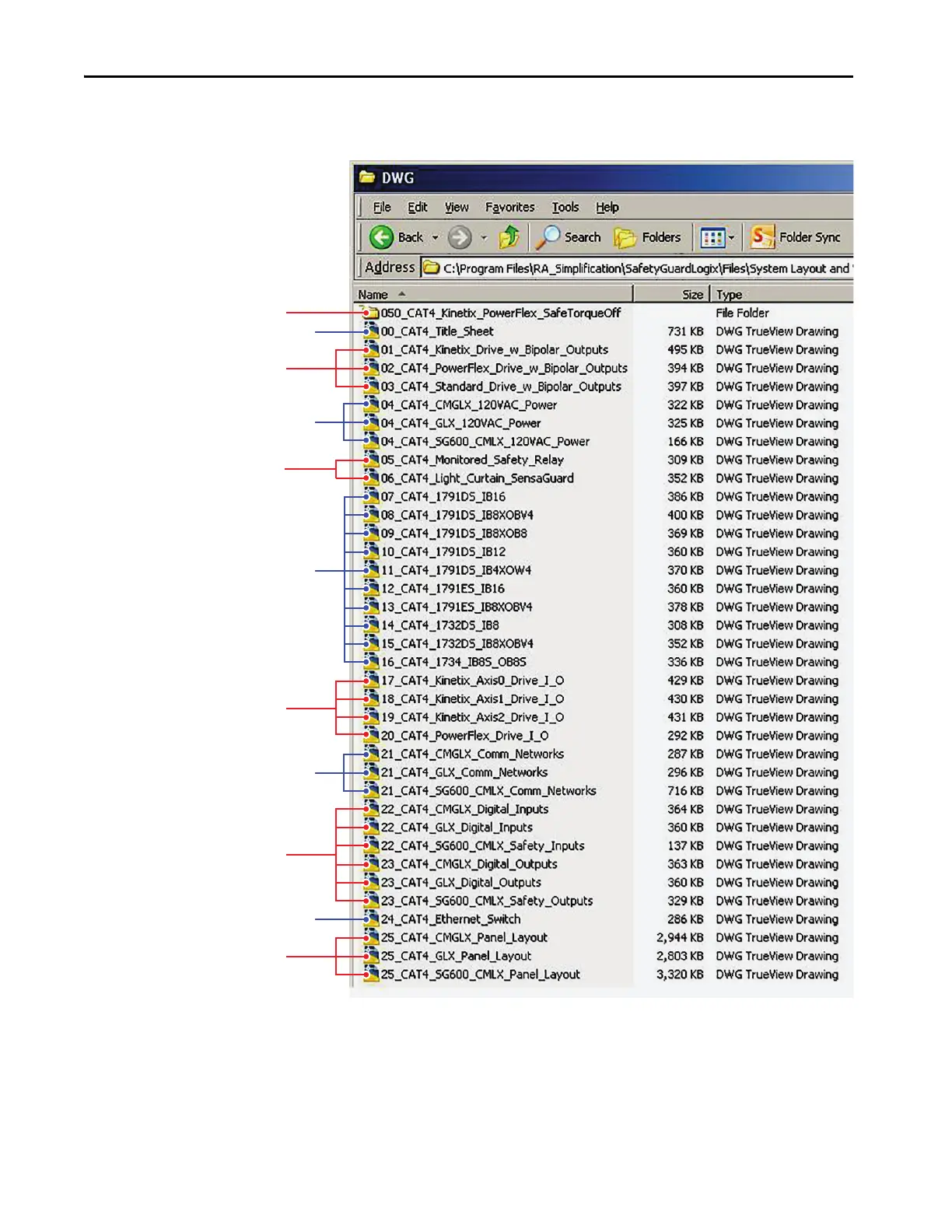Select file name 15_CAT4_1732DS_IB8XOBV4
The image size is (952, 1232).
pyautogui.click(x=457, y=644)
